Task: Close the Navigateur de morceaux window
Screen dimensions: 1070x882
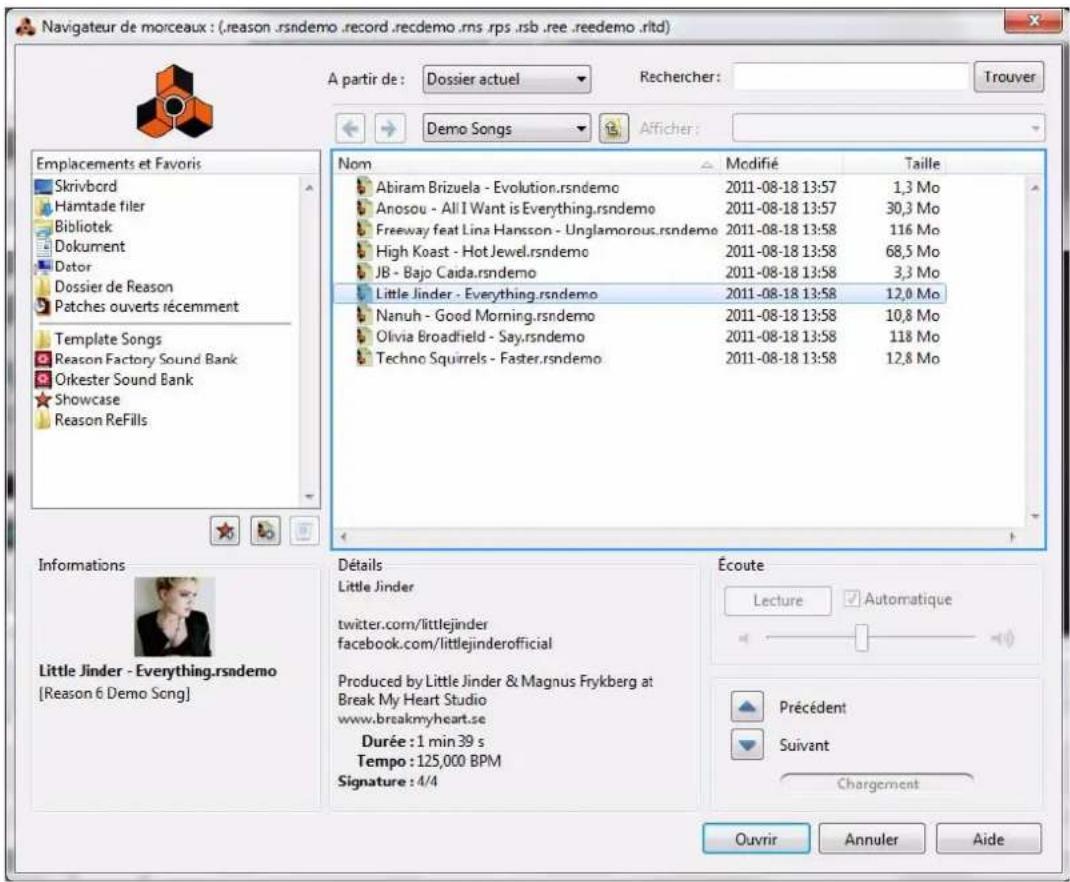Action: [x=1032, y=21]
